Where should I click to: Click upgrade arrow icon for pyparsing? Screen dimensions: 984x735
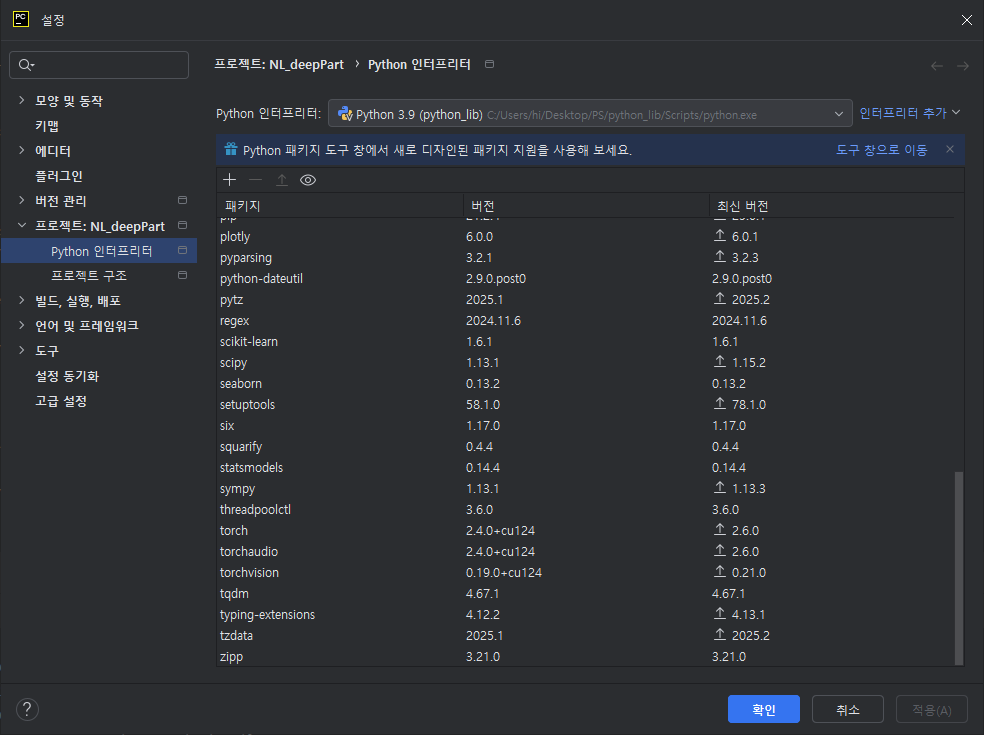point(720,257)
